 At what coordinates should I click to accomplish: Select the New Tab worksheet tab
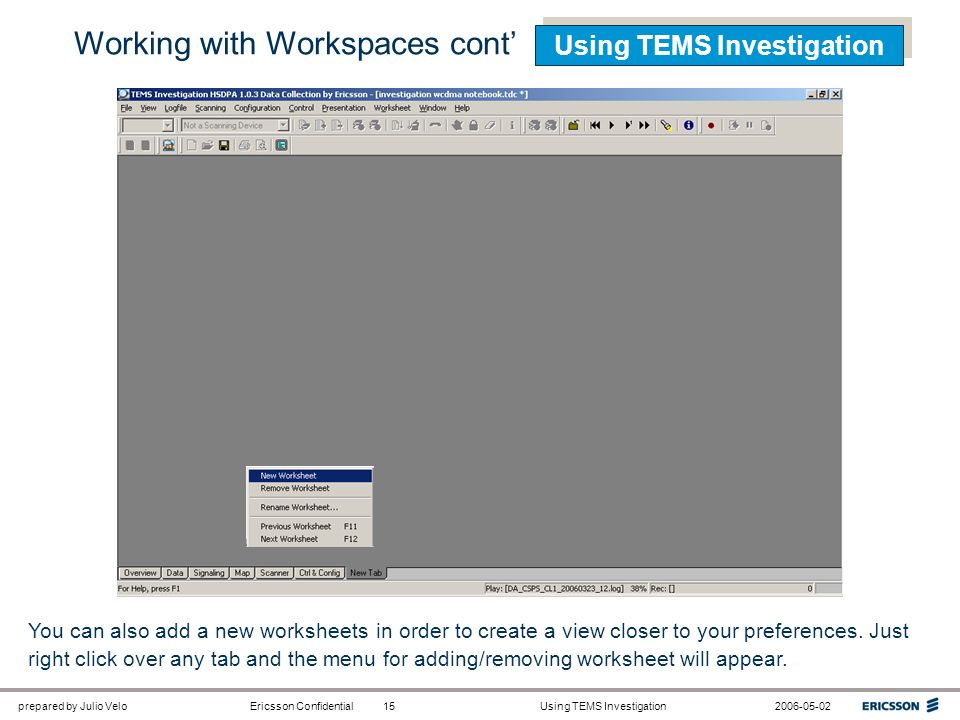point(366,573)
